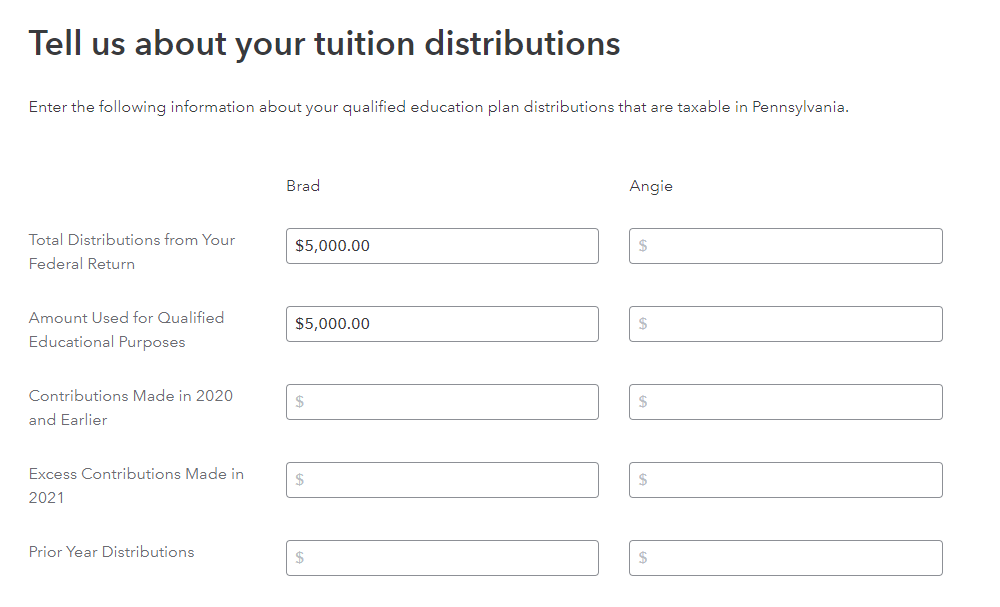Click Brad's Prior Year Distributions field

point(442,558)
